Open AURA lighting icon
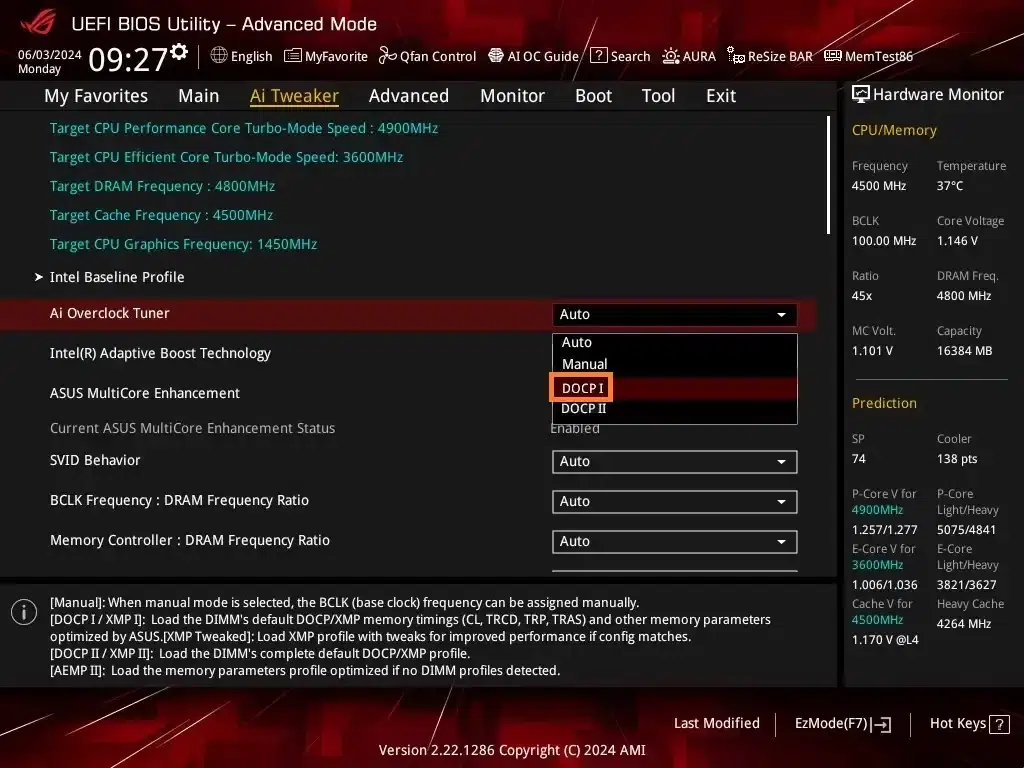 point(671,56)
